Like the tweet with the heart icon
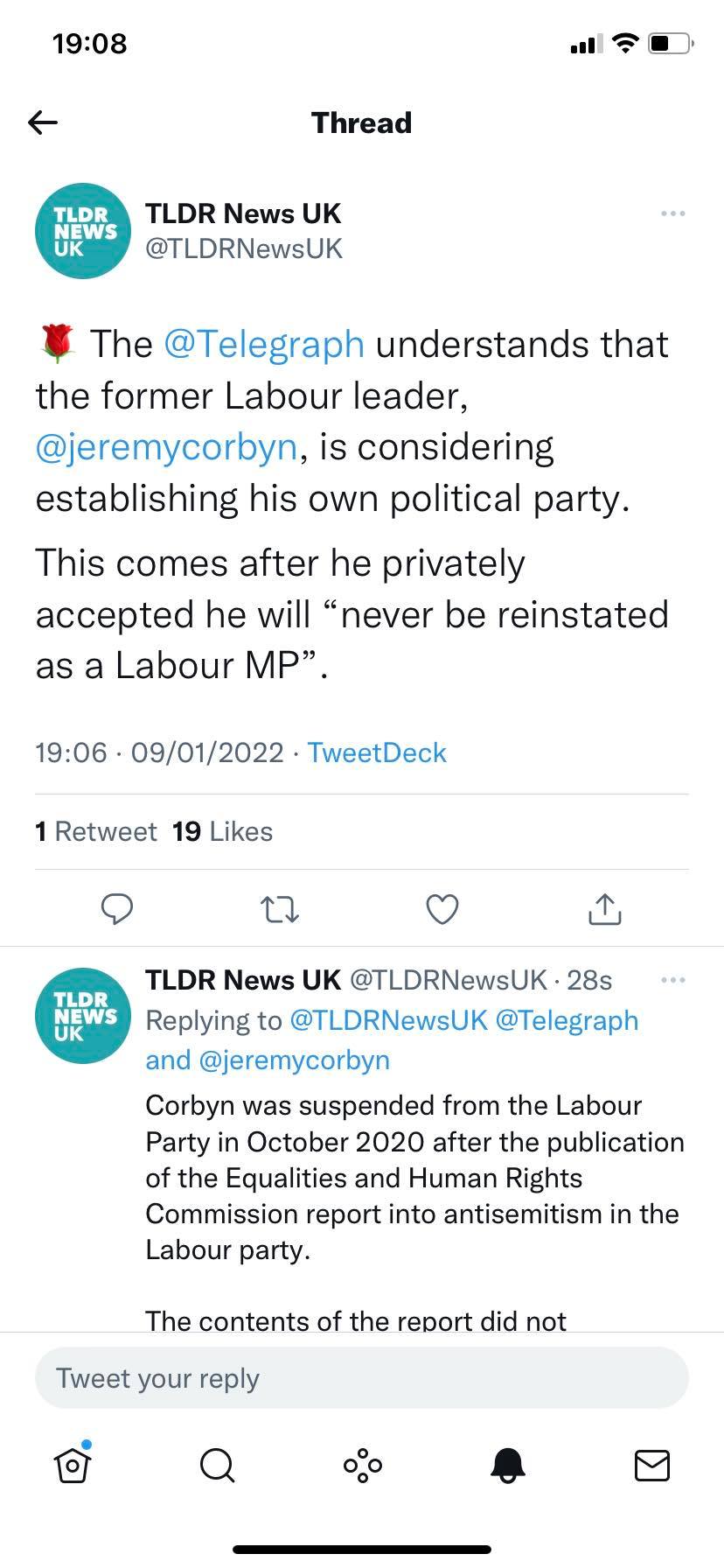 [x=442, y=910]
